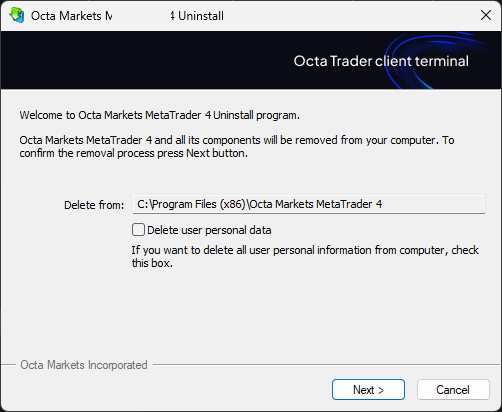Click the 'Octa Markets' title bar text

pyautogui.click(x=66, y=16)
